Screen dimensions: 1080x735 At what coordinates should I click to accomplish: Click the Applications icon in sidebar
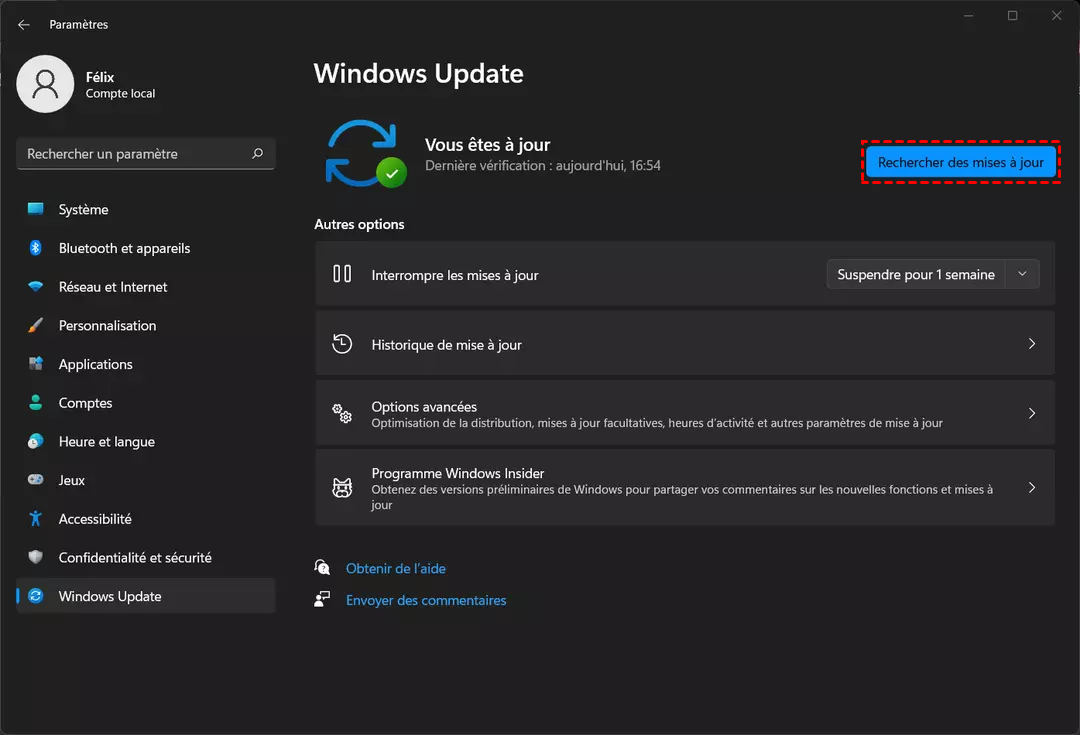(x=35, y=364)
